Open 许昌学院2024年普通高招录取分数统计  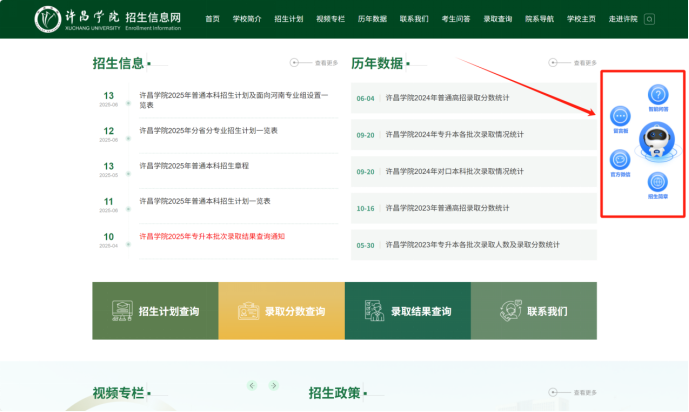click(447, 98)
